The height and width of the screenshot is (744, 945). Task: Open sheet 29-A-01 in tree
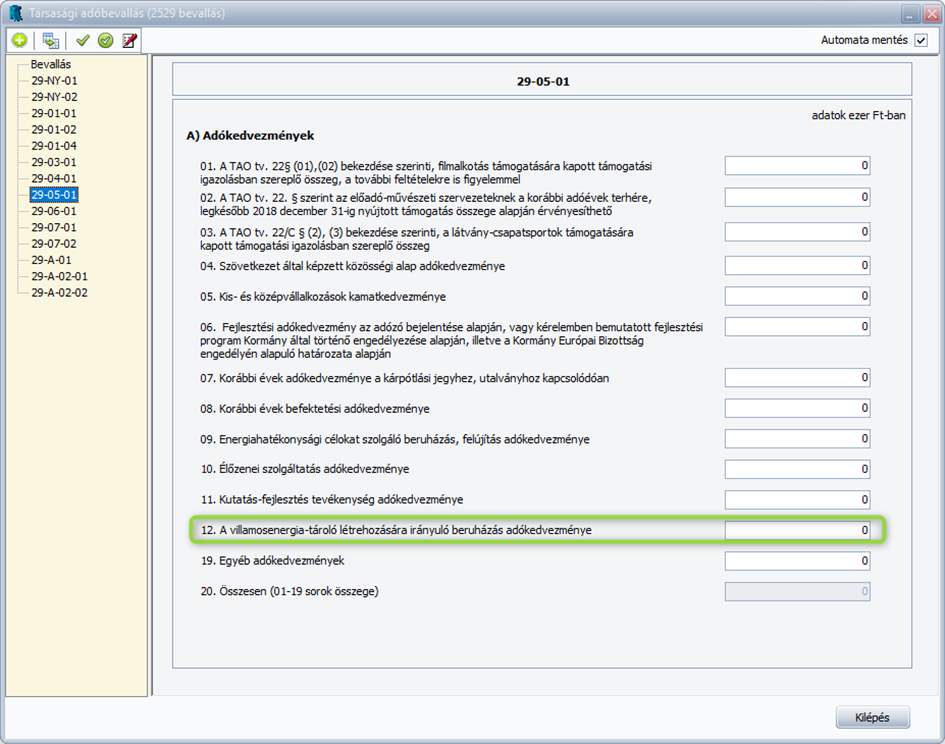point(51,260)
